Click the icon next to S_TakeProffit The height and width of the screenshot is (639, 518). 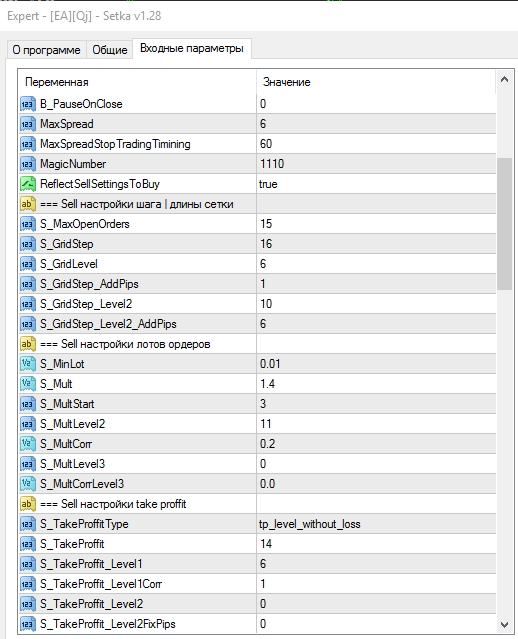(x=28, y=544)
